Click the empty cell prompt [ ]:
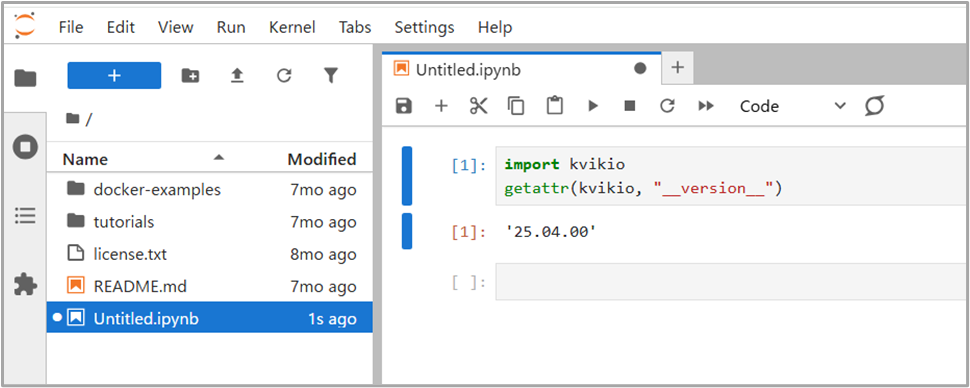Image resolution: width=970 pixels, height=388 pixels. click(x=469, y=282)
